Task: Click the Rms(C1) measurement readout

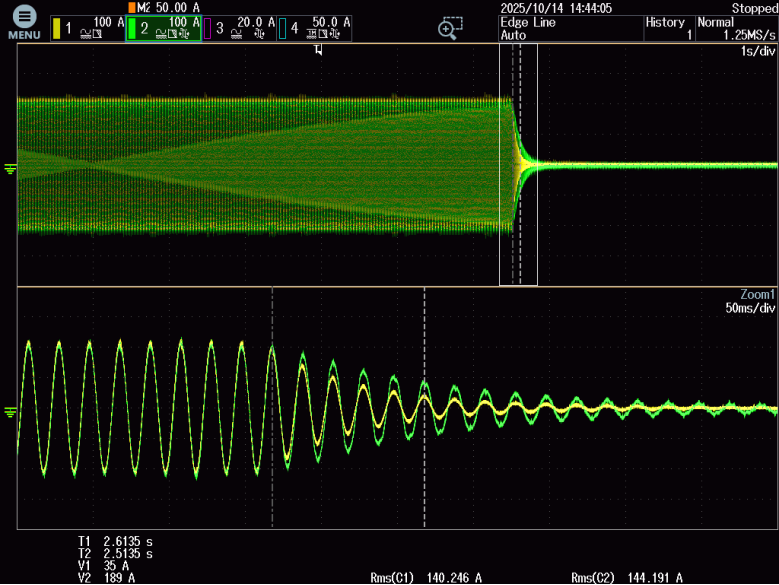Action: pos(425,577)
